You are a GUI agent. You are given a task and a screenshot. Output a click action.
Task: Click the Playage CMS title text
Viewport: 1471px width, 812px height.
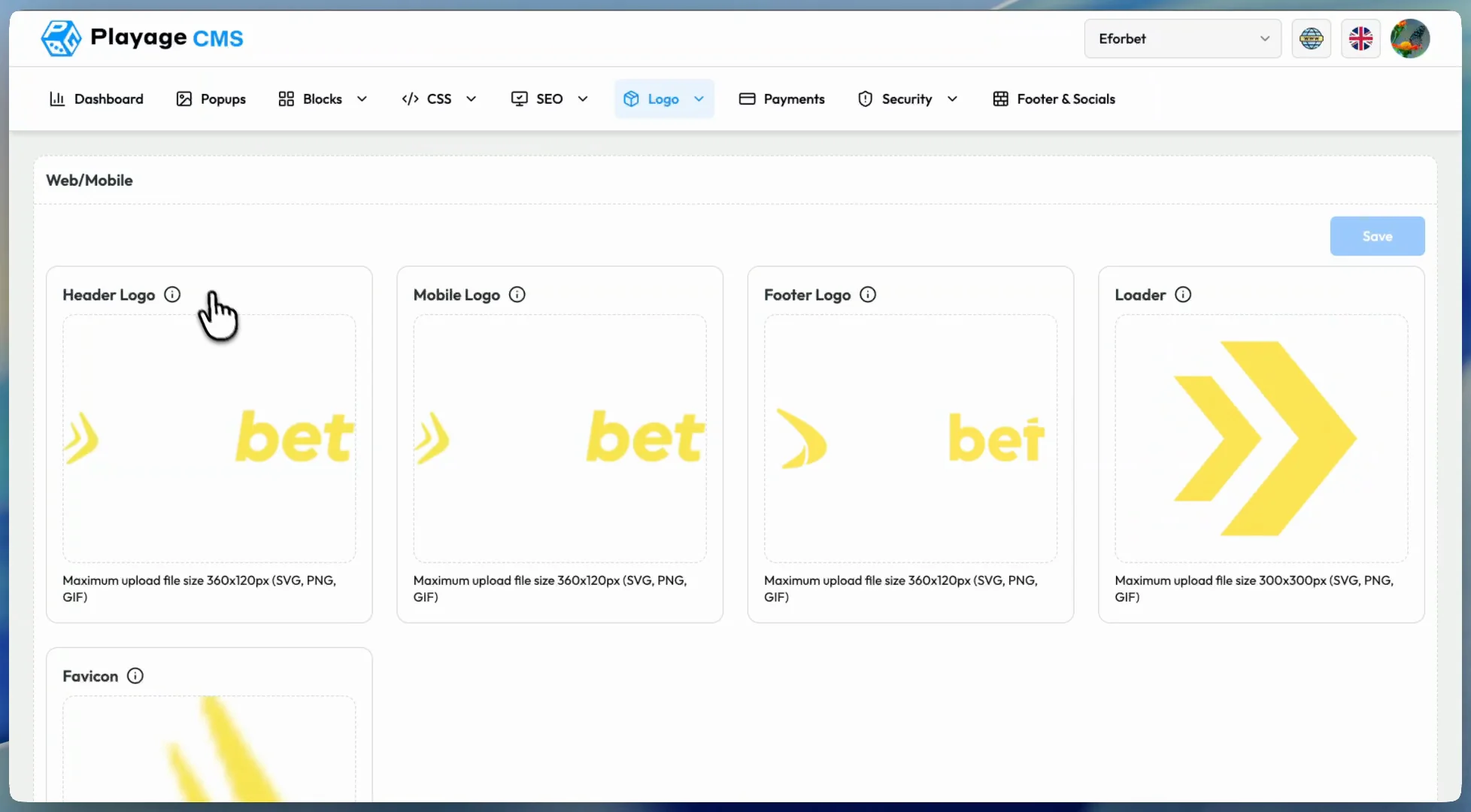coord(167,38)
